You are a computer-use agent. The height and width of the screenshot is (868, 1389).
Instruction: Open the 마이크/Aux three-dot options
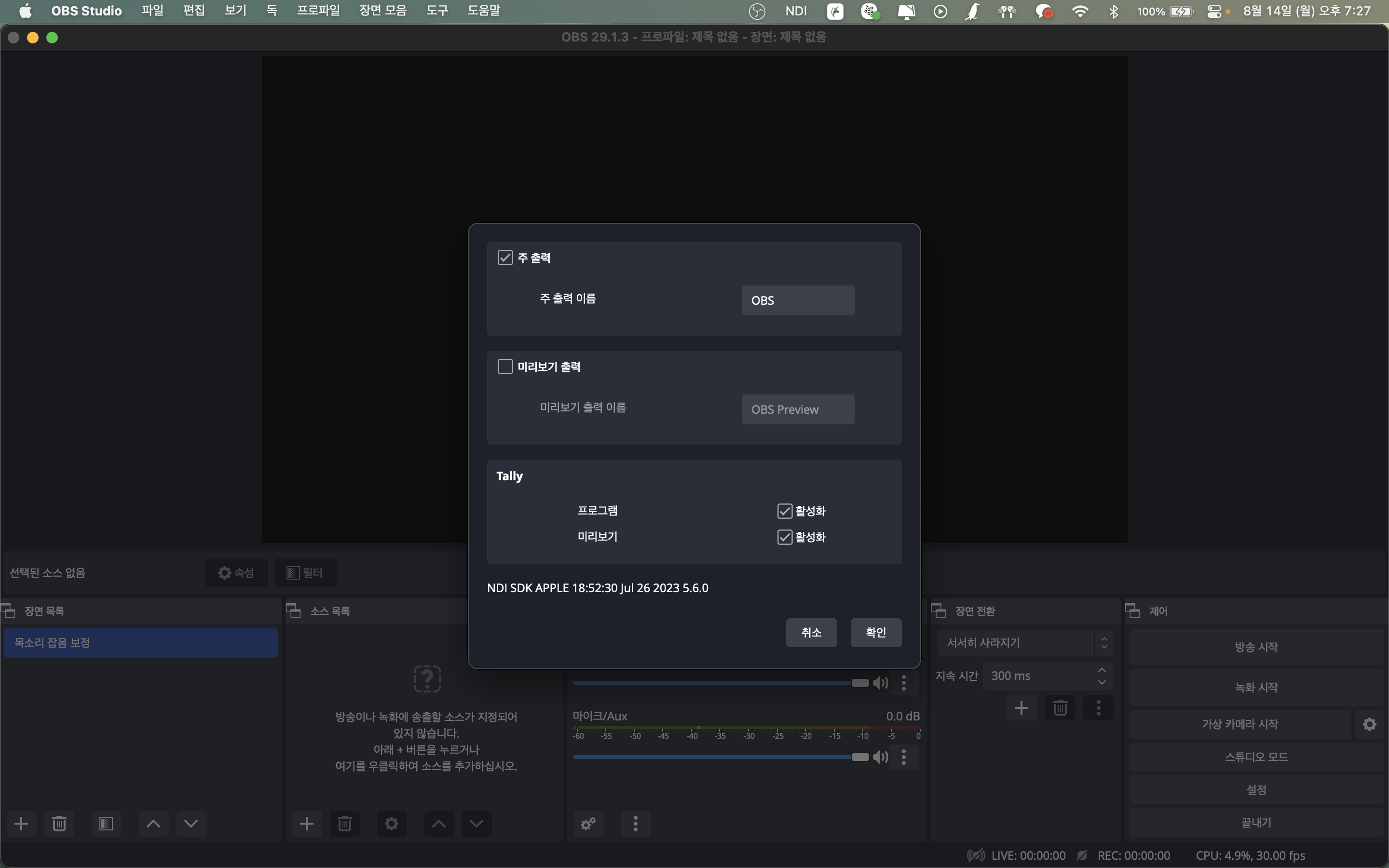tap(904, 757)
